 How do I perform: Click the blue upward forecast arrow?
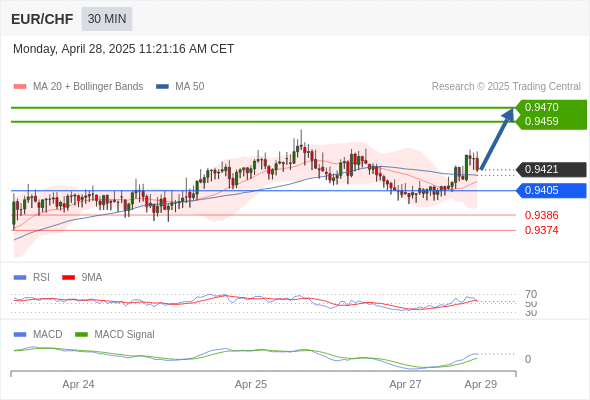[x=497, y=139]
